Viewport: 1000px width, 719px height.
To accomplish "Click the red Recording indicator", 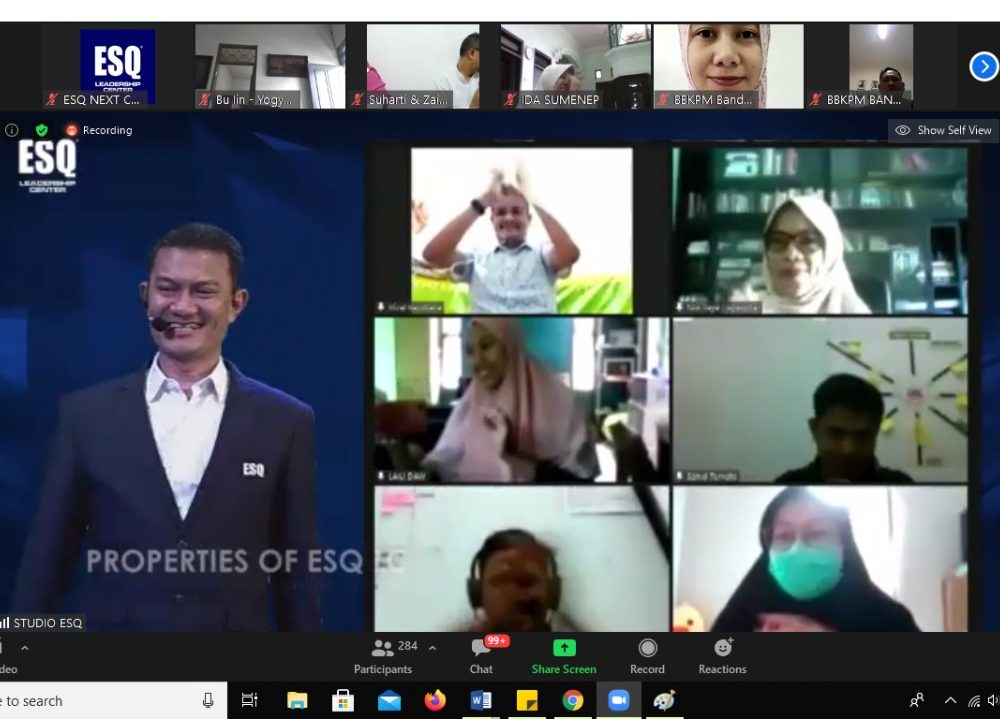I will (x=99, y=130).
